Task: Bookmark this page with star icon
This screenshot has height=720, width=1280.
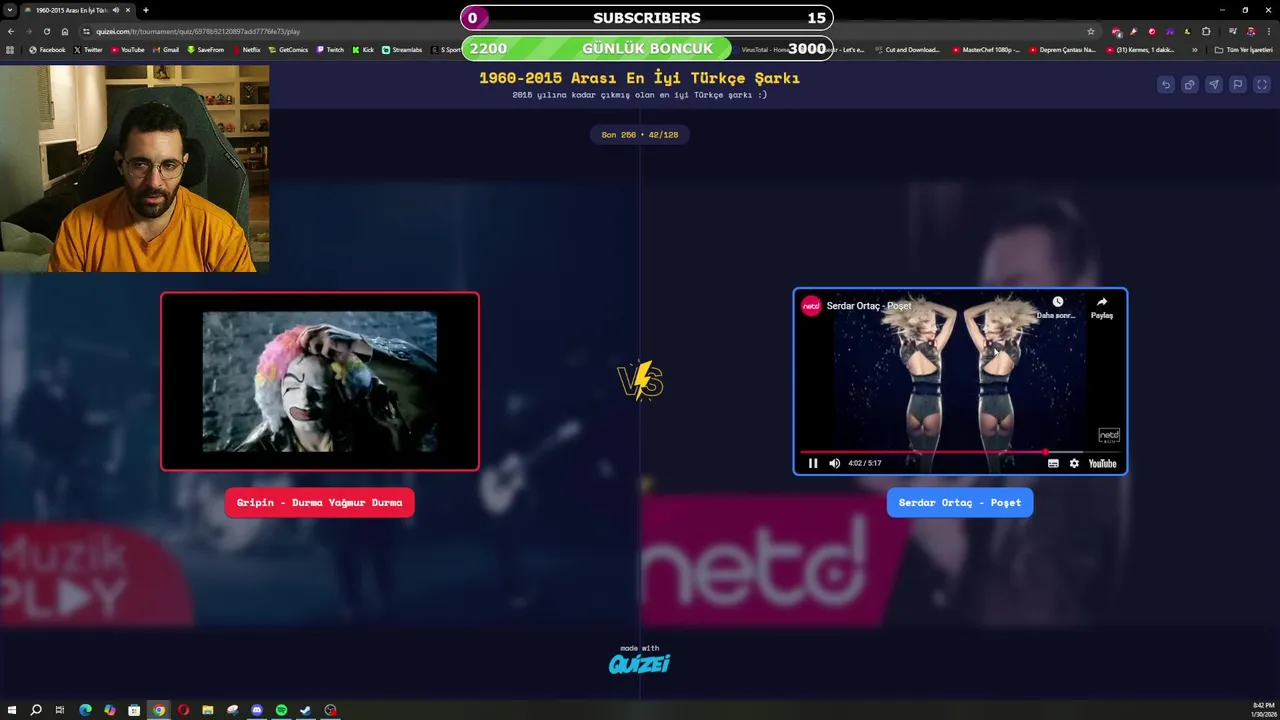Action: tap(1091, 31)
